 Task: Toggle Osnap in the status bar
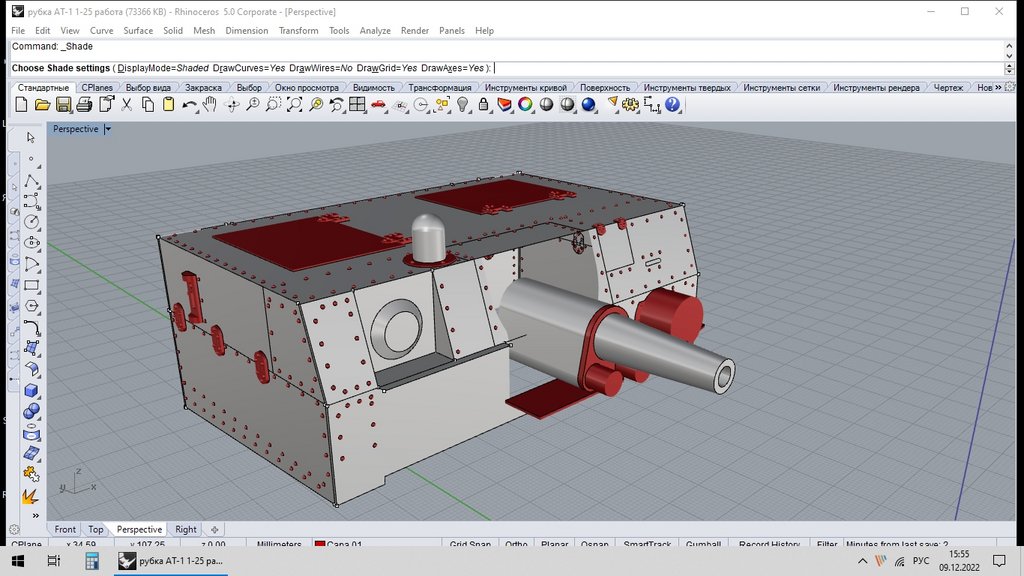[594, 543]
